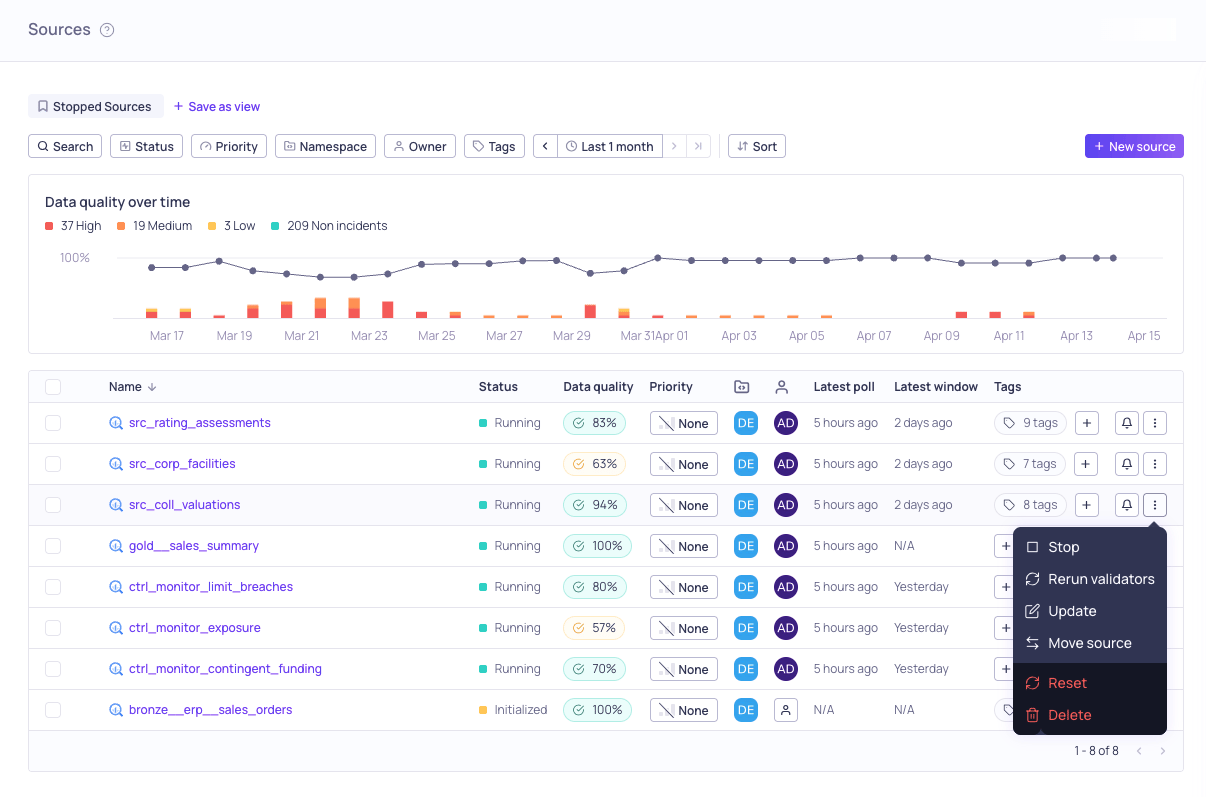Click notification bell for src_rating_assessments
The image size is (1206, 797).
pos(1127,423)
